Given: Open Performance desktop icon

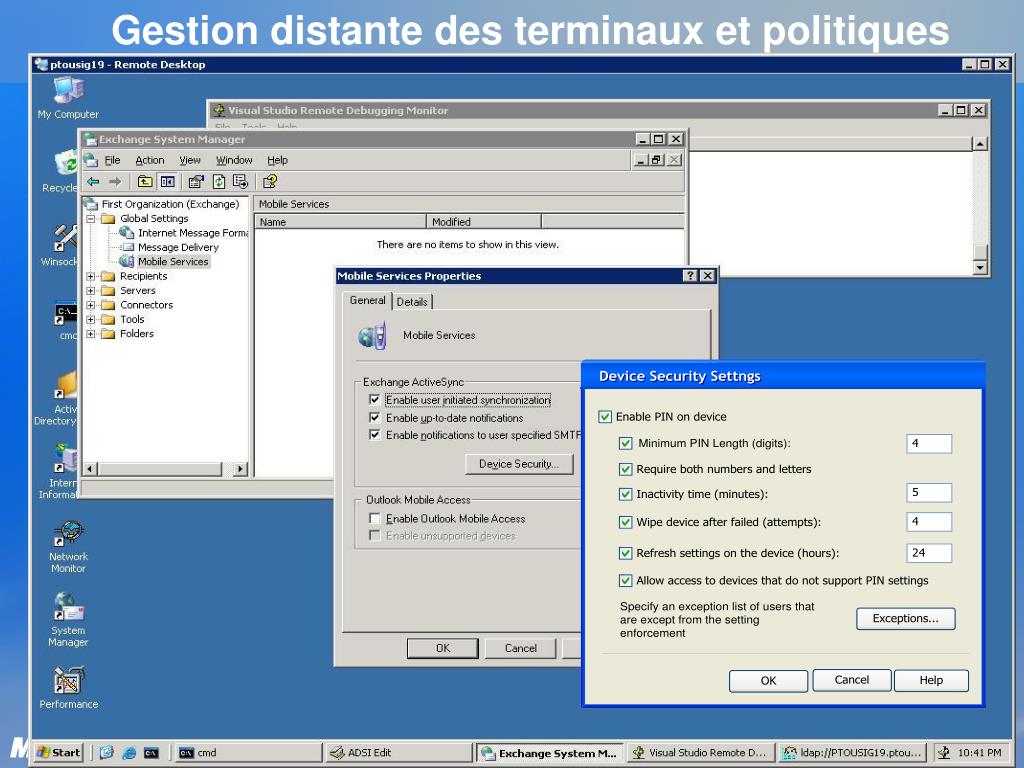Looking at the screenshot, I should [68, 687].
